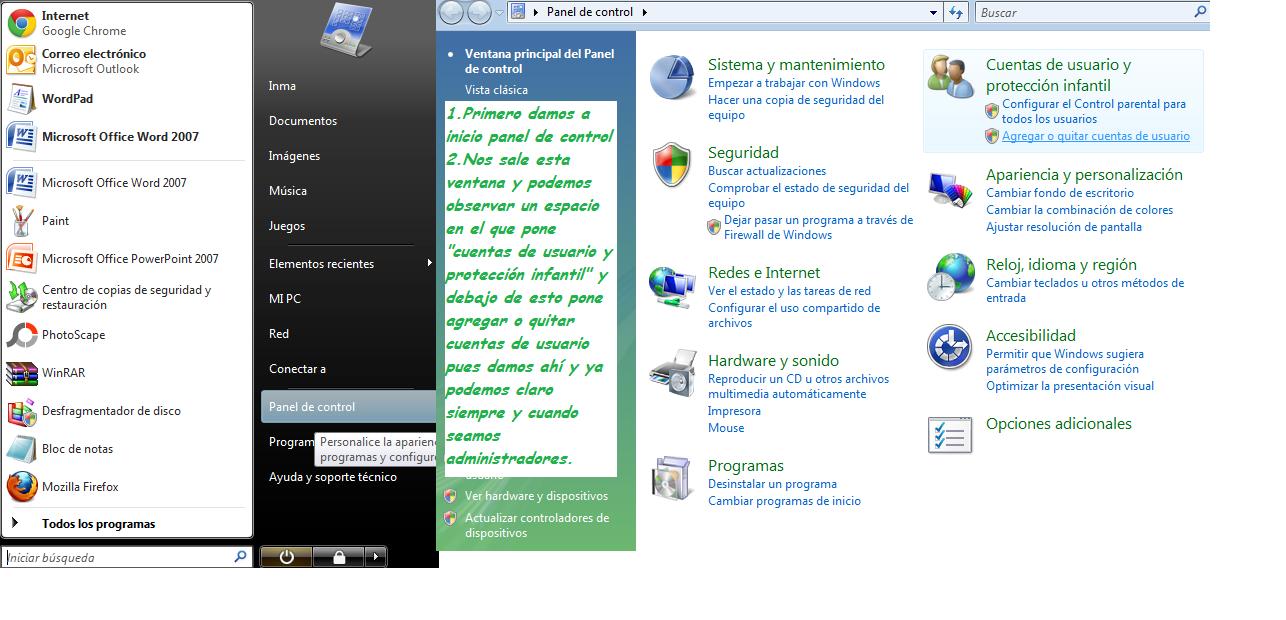Screen dimensions: 1286x620
Task: Click the magnifier icon in Control Panel search
Action: click(x=1200, y=12)
